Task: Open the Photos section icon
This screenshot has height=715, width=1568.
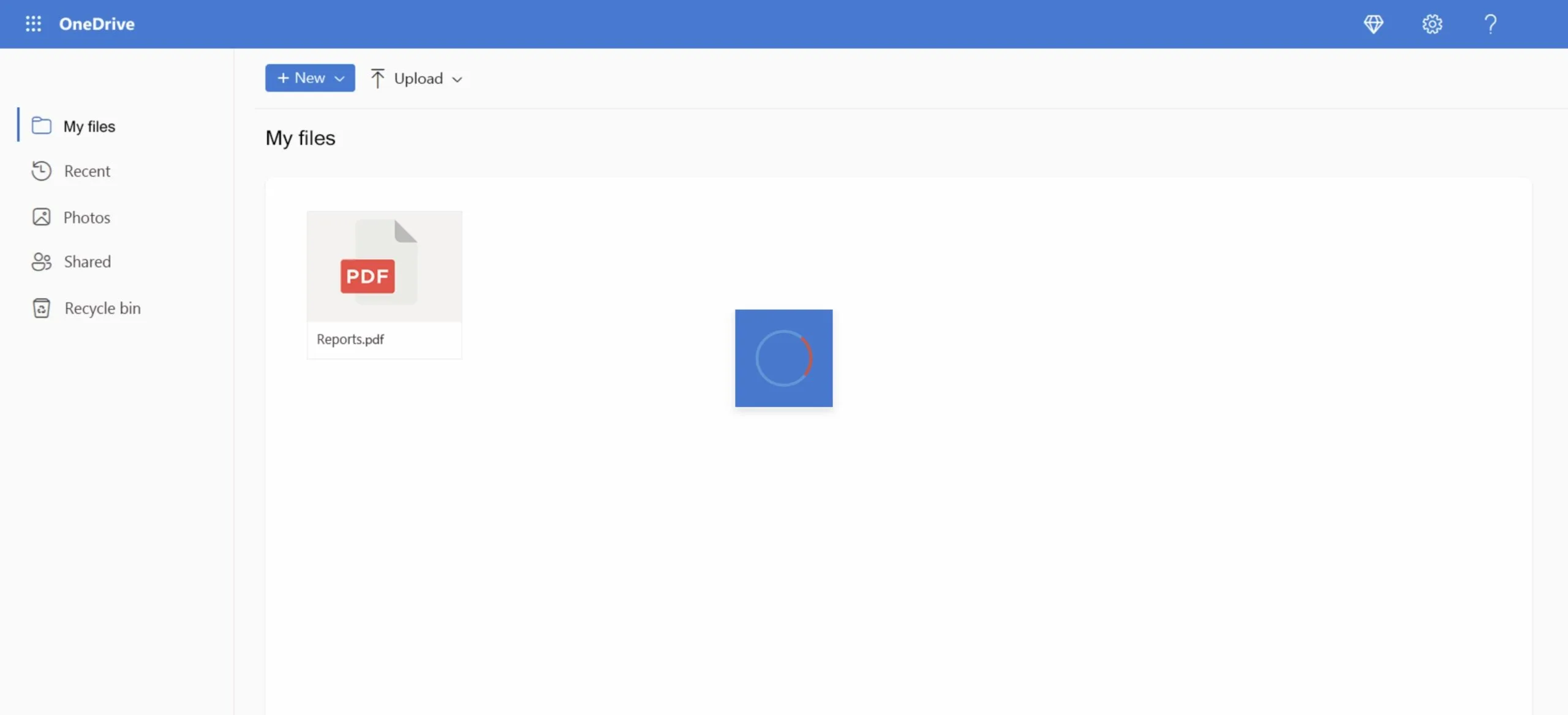Action: point(41,216)
